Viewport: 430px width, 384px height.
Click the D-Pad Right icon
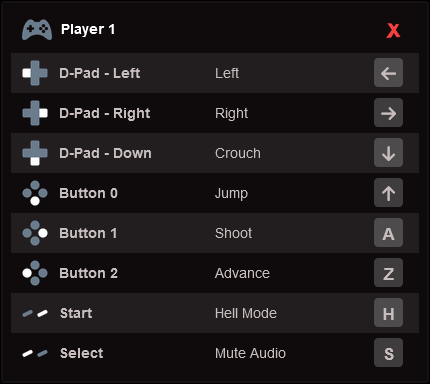pyautogui.click(x=35, y=113)
